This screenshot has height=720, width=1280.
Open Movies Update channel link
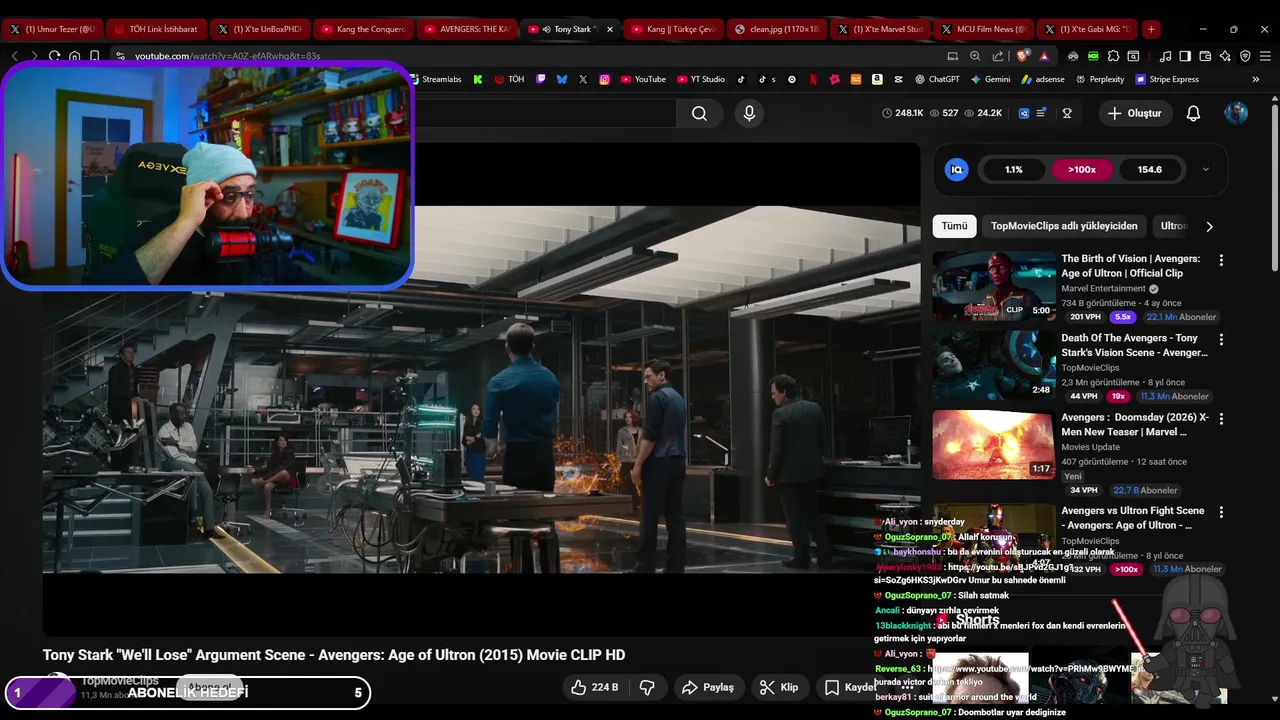pos(1090,447)
